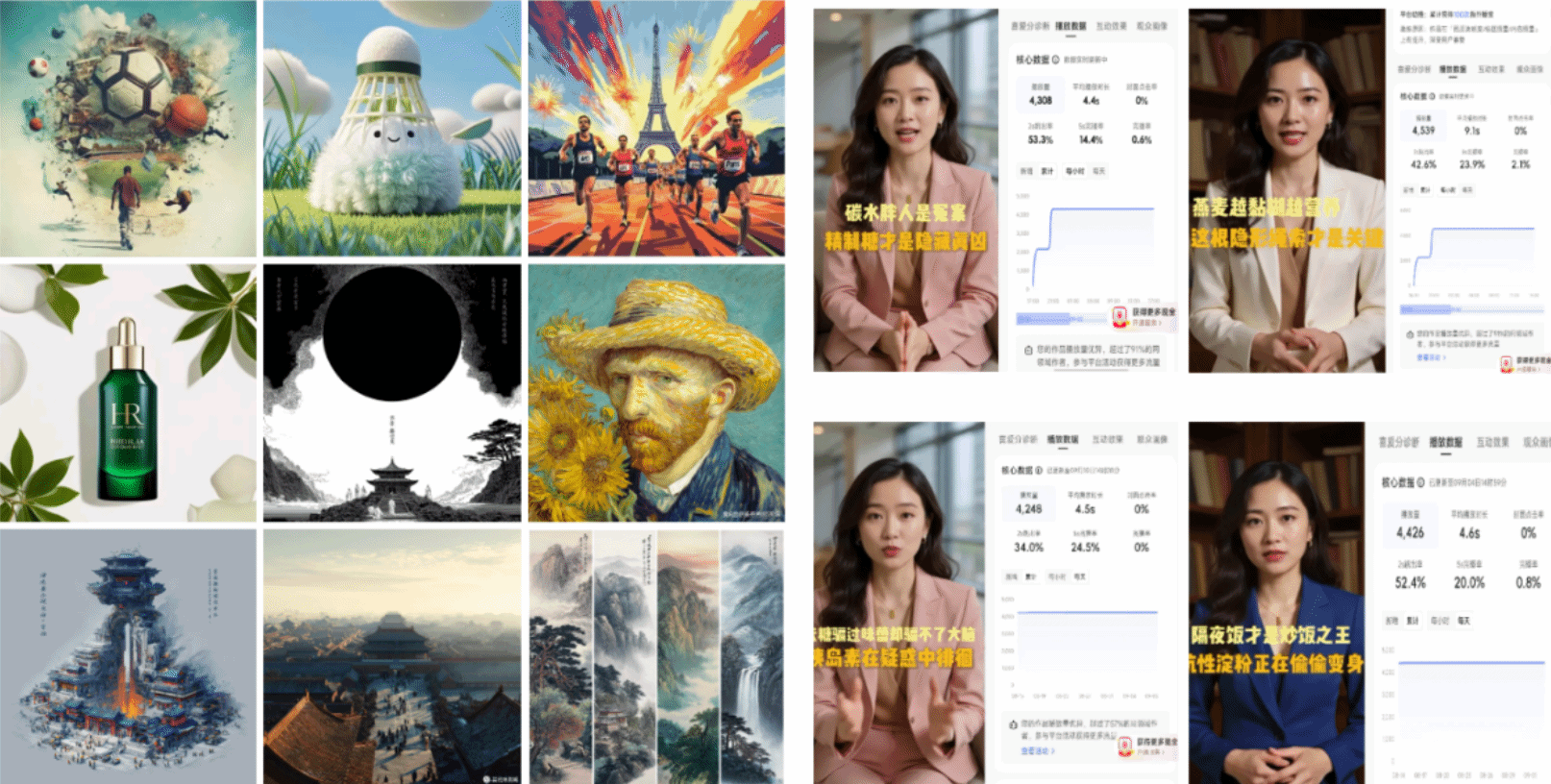The width and height of the screenshot is (1551, 784).
Task: Switch to 播放数据 tab in the 4,308 panel
Action: point(1071,26)
